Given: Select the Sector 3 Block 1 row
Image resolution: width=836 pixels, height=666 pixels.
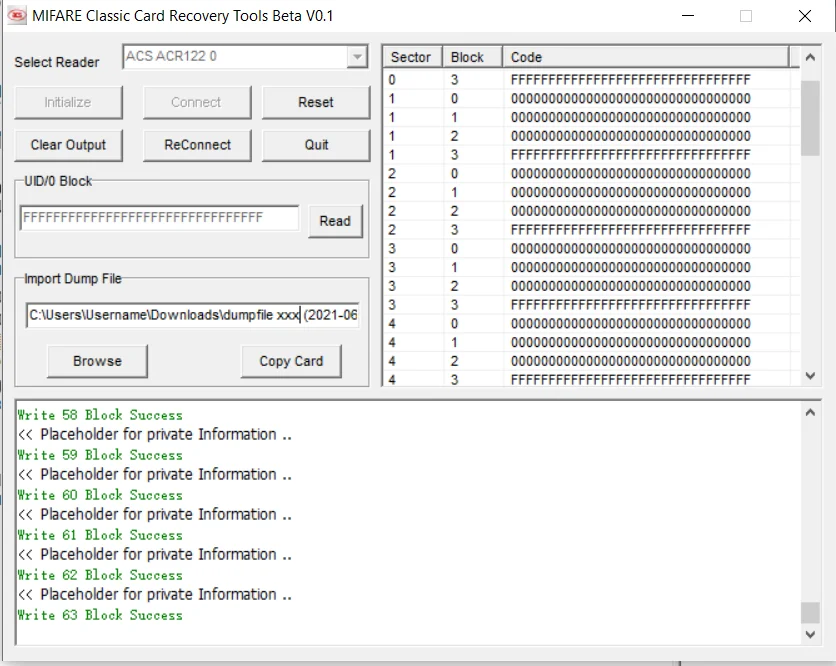Looking at the screenshot, I should coord(592,267).
